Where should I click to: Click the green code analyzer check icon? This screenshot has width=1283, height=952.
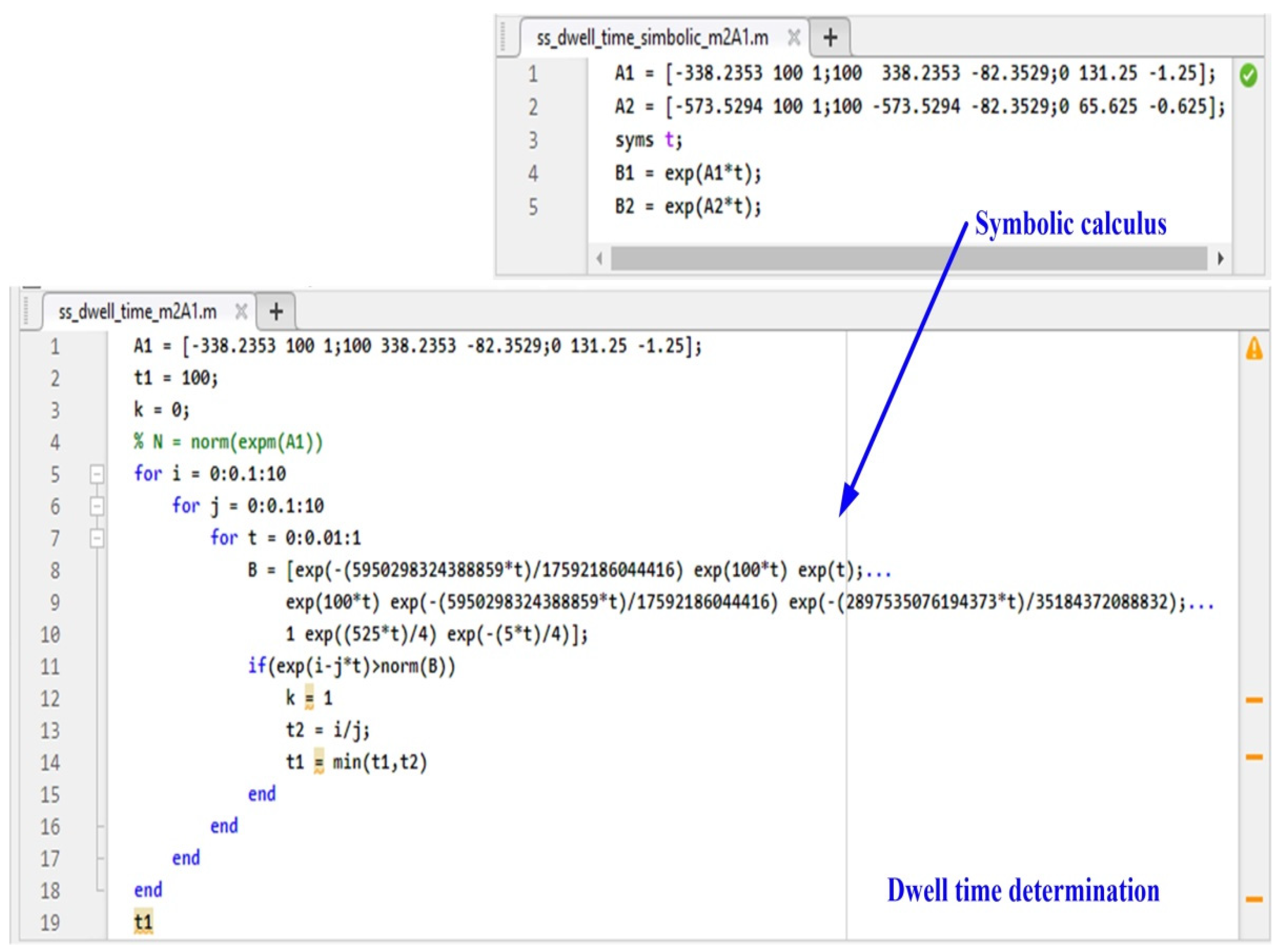click(1248, 76)
